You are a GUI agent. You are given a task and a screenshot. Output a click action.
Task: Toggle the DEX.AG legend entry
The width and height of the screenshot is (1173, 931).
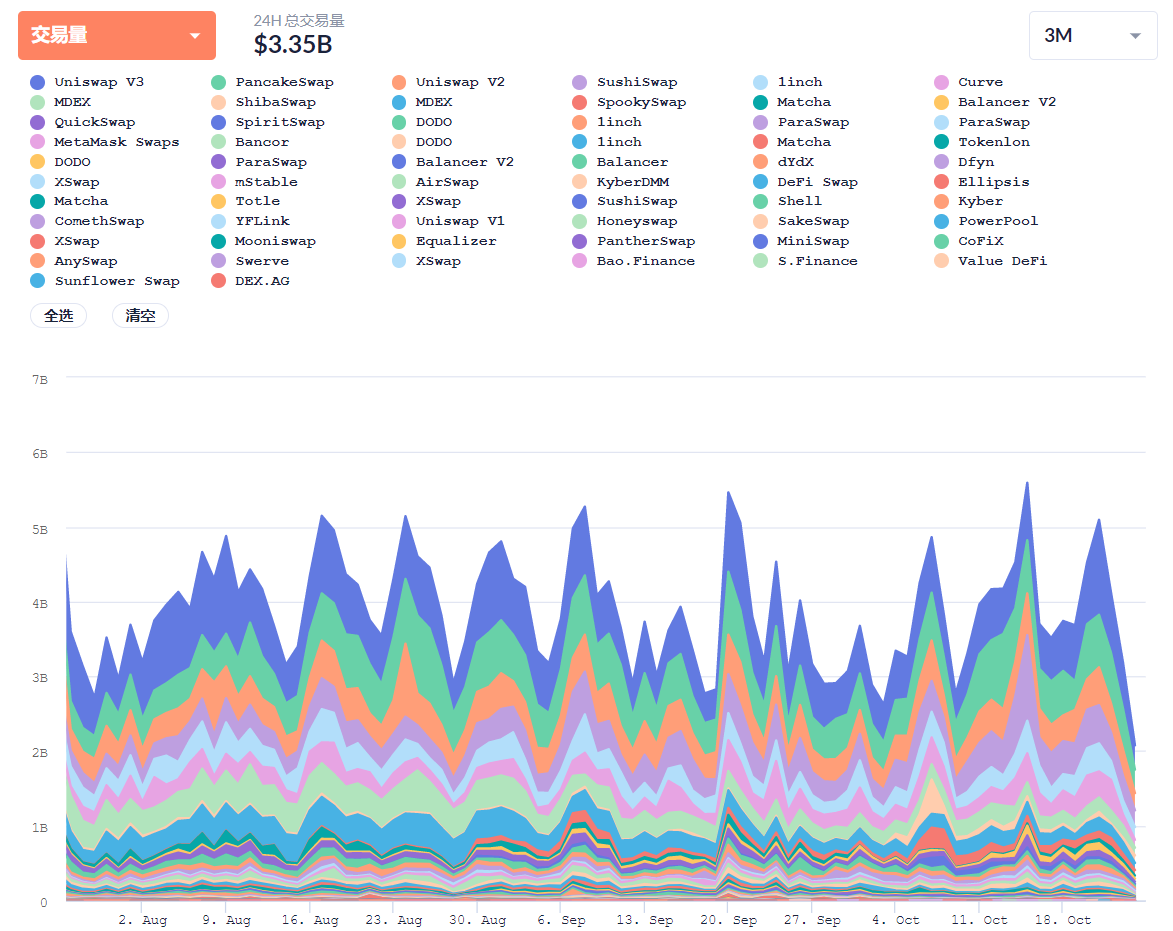(250, 281)
